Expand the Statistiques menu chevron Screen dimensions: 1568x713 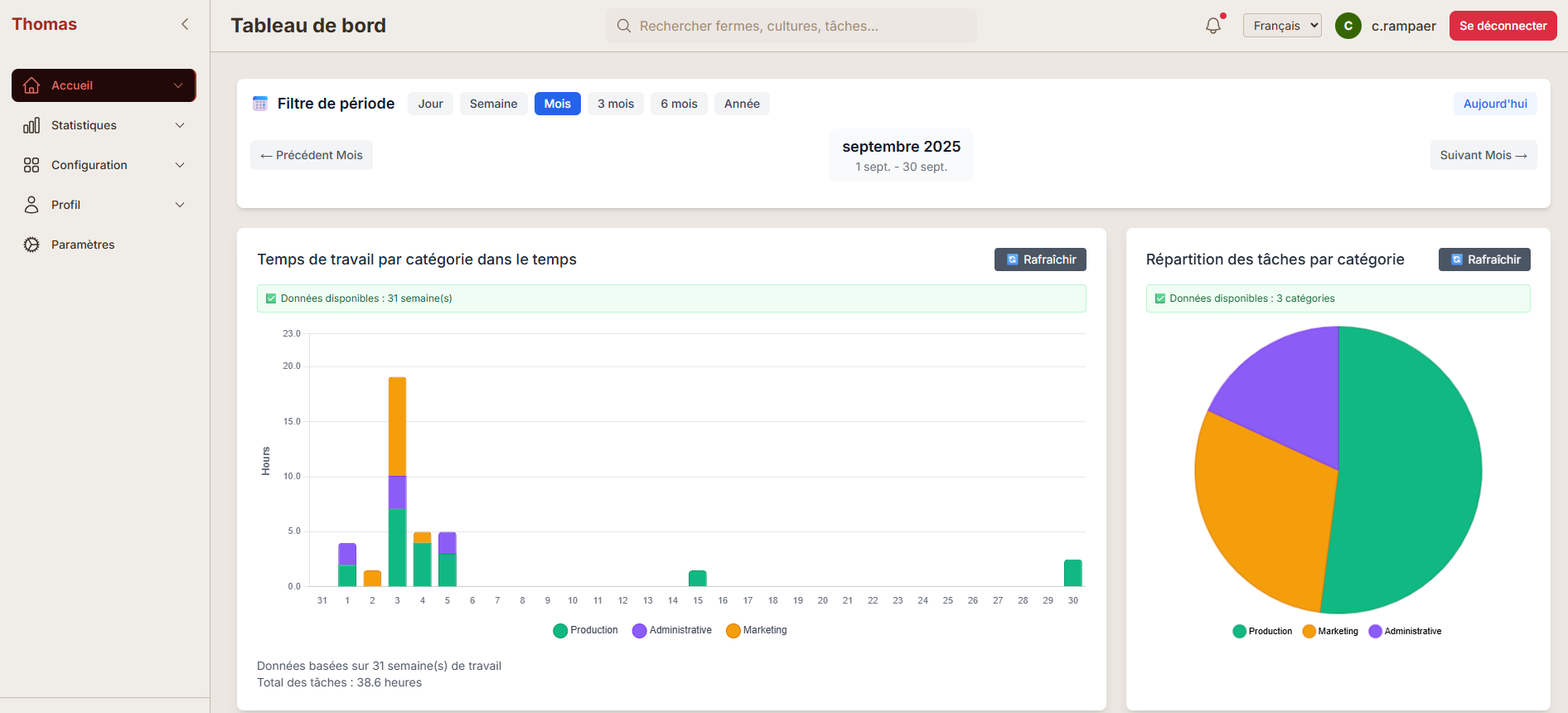[180, 125]
